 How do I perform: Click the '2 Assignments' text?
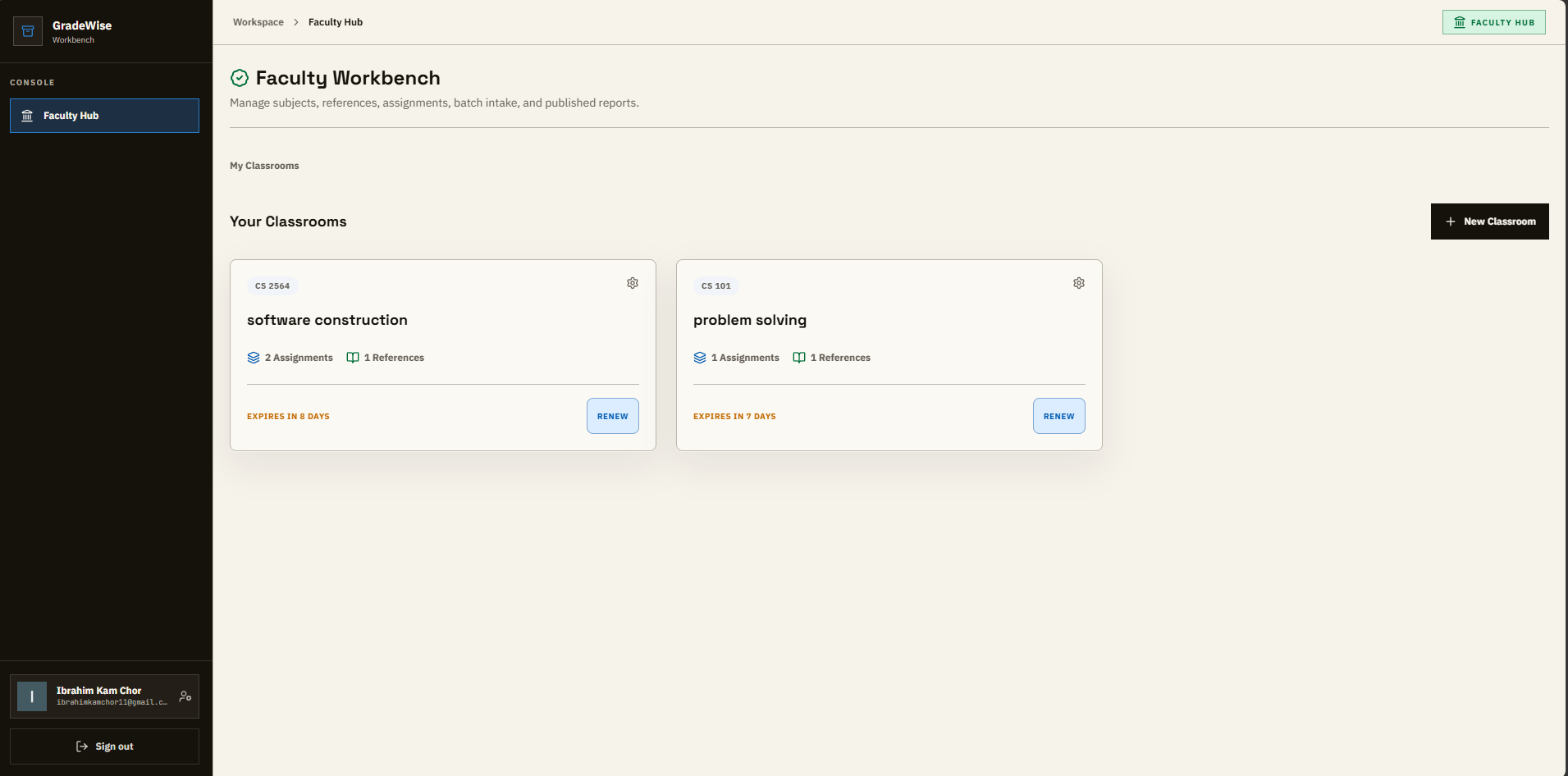pyautogui.click(x=299, y=358)
